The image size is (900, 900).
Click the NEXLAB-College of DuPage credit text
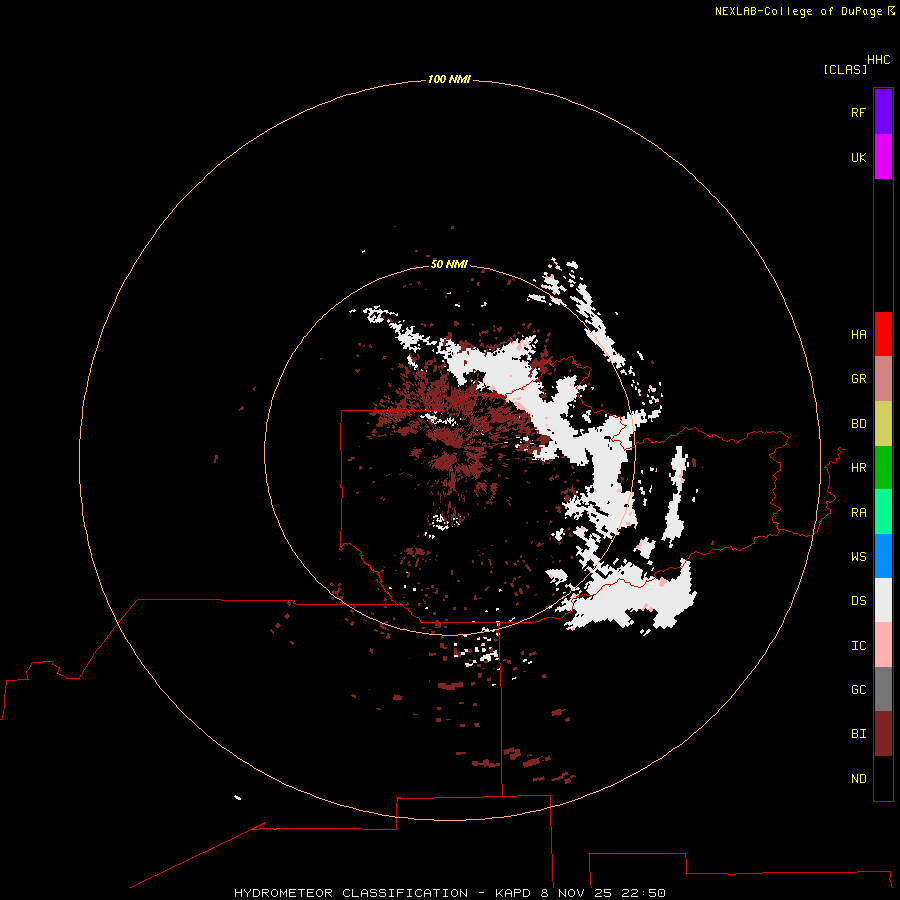coord(798,11)
